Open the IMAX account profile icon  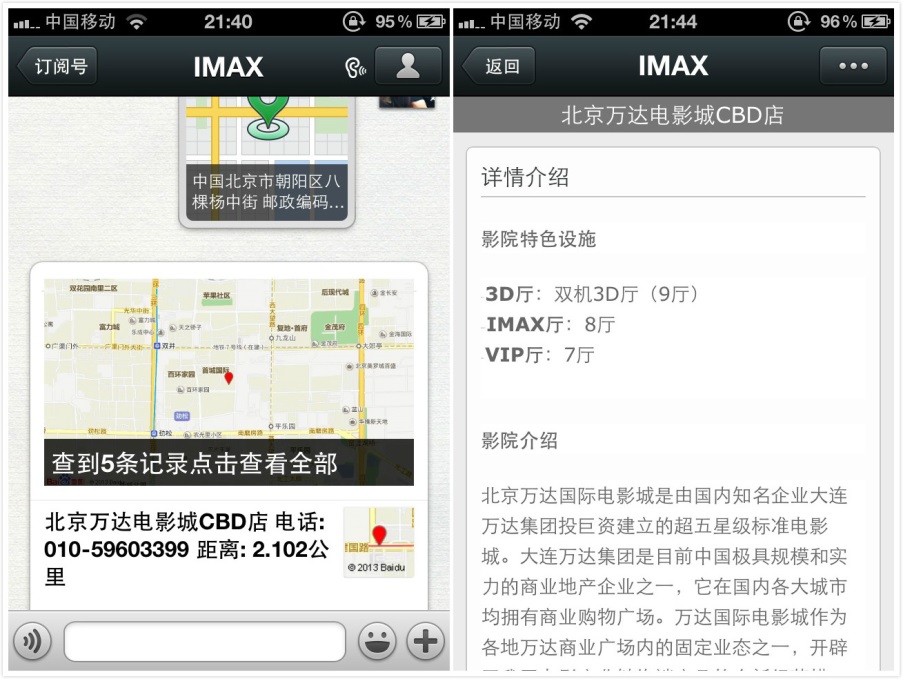tap(408, 66)
